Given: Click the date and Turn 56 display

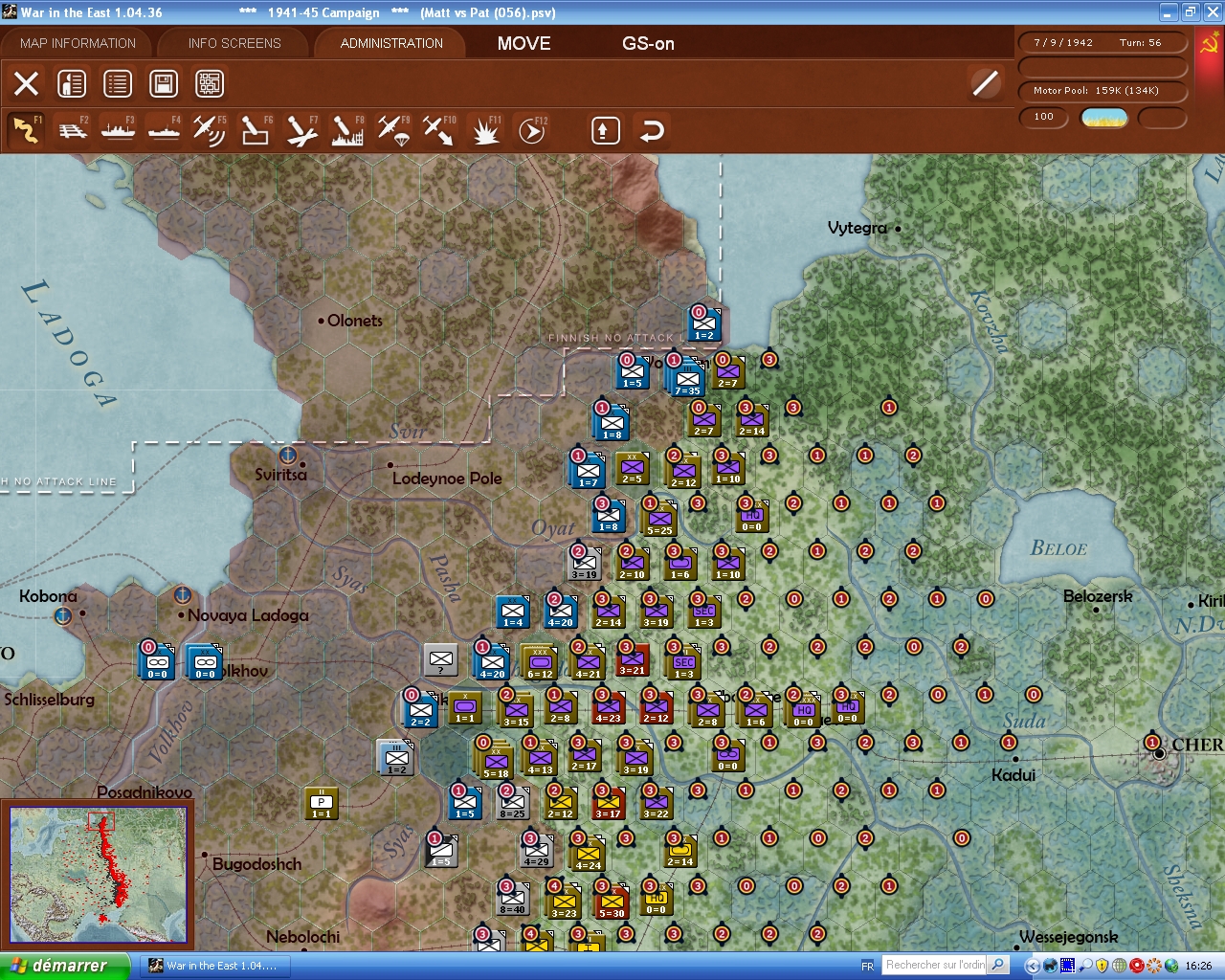Looking at the screenshot, I should (1102, 42).
